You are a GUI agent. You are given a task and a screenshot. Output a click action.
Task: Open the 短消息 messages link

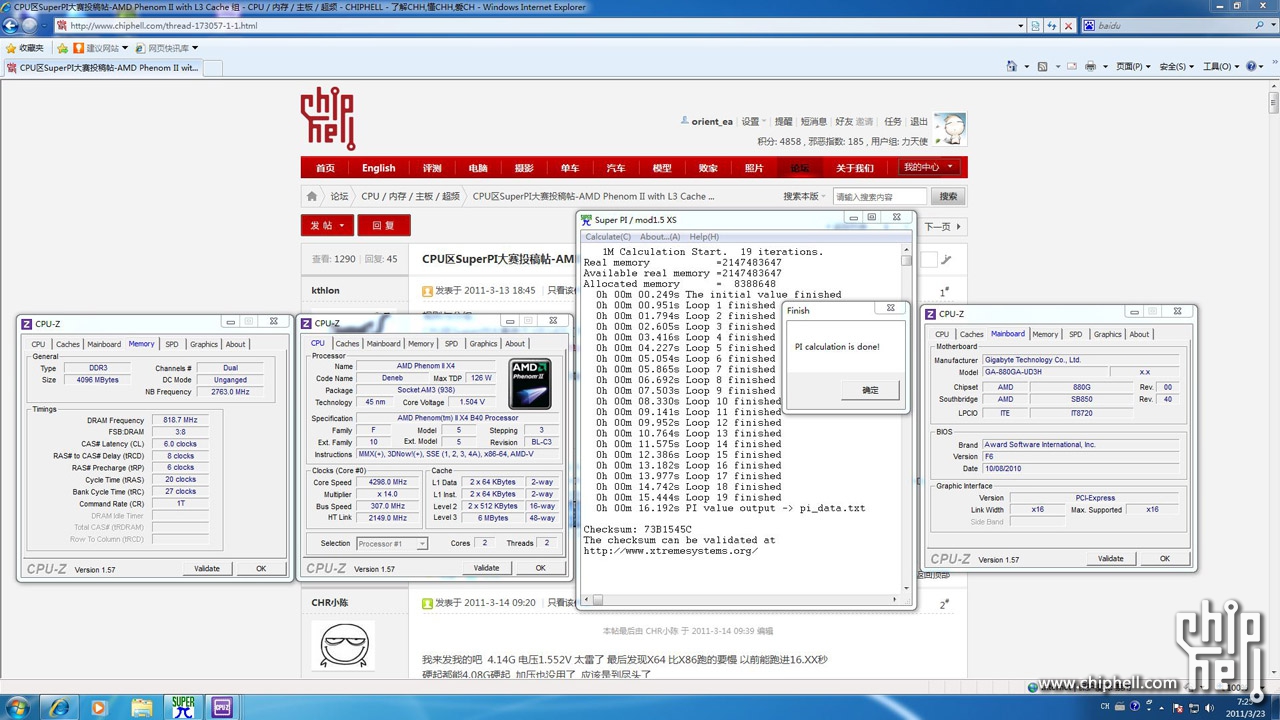814,121
